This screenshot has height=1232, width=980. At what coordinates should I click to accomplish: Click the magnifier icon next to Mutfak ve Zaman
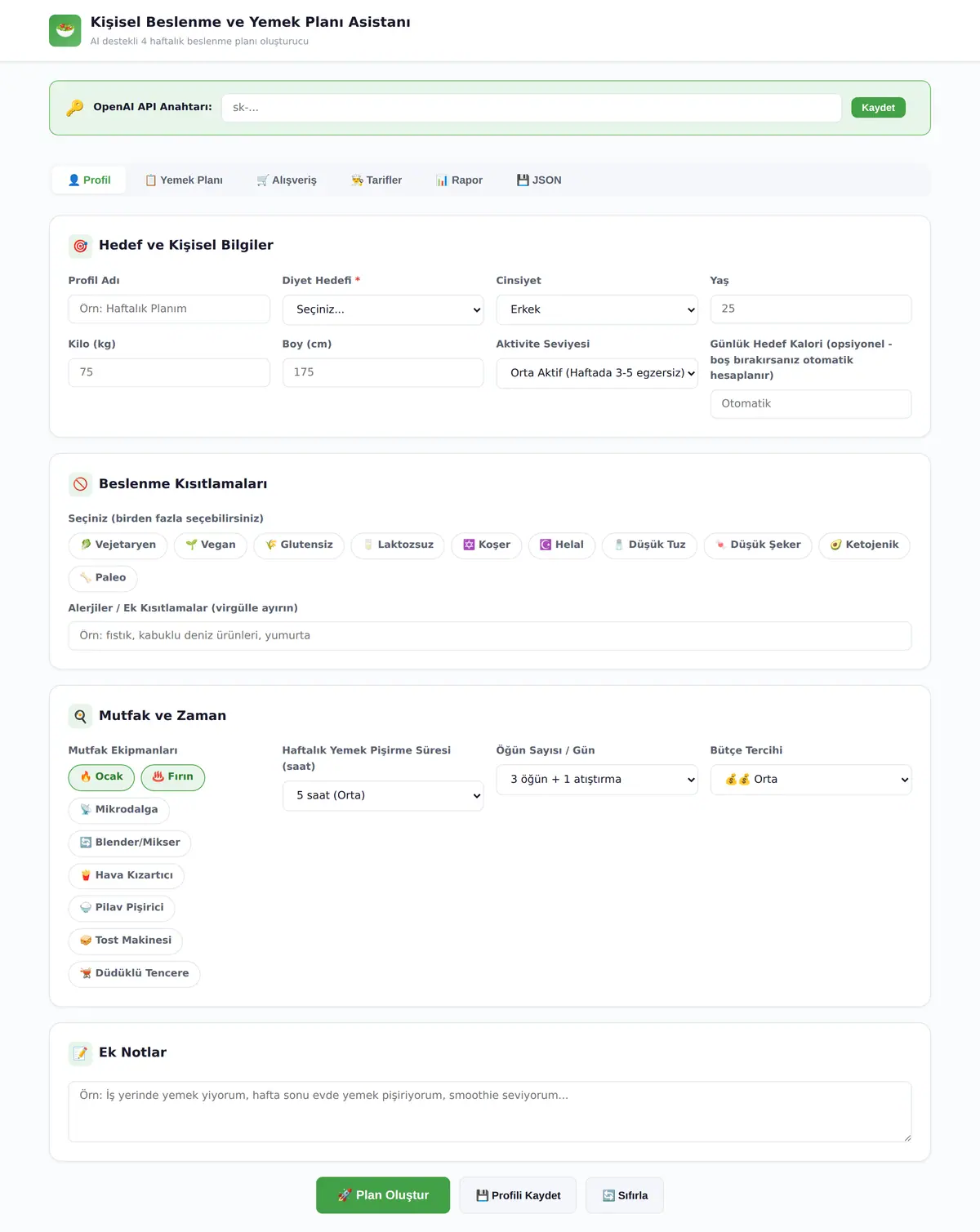tap(80, 716)
